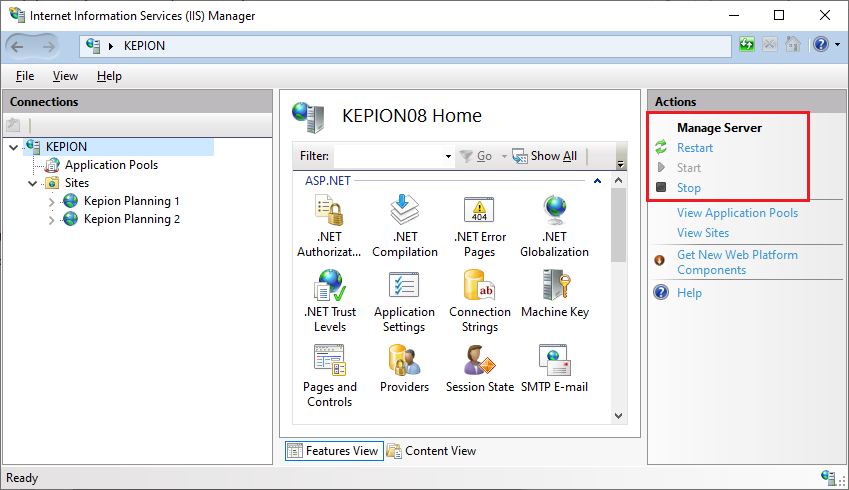Viewport: 849px width, 490px height.
Task: Click the green Refresh page icon
Action: (747, 44)
